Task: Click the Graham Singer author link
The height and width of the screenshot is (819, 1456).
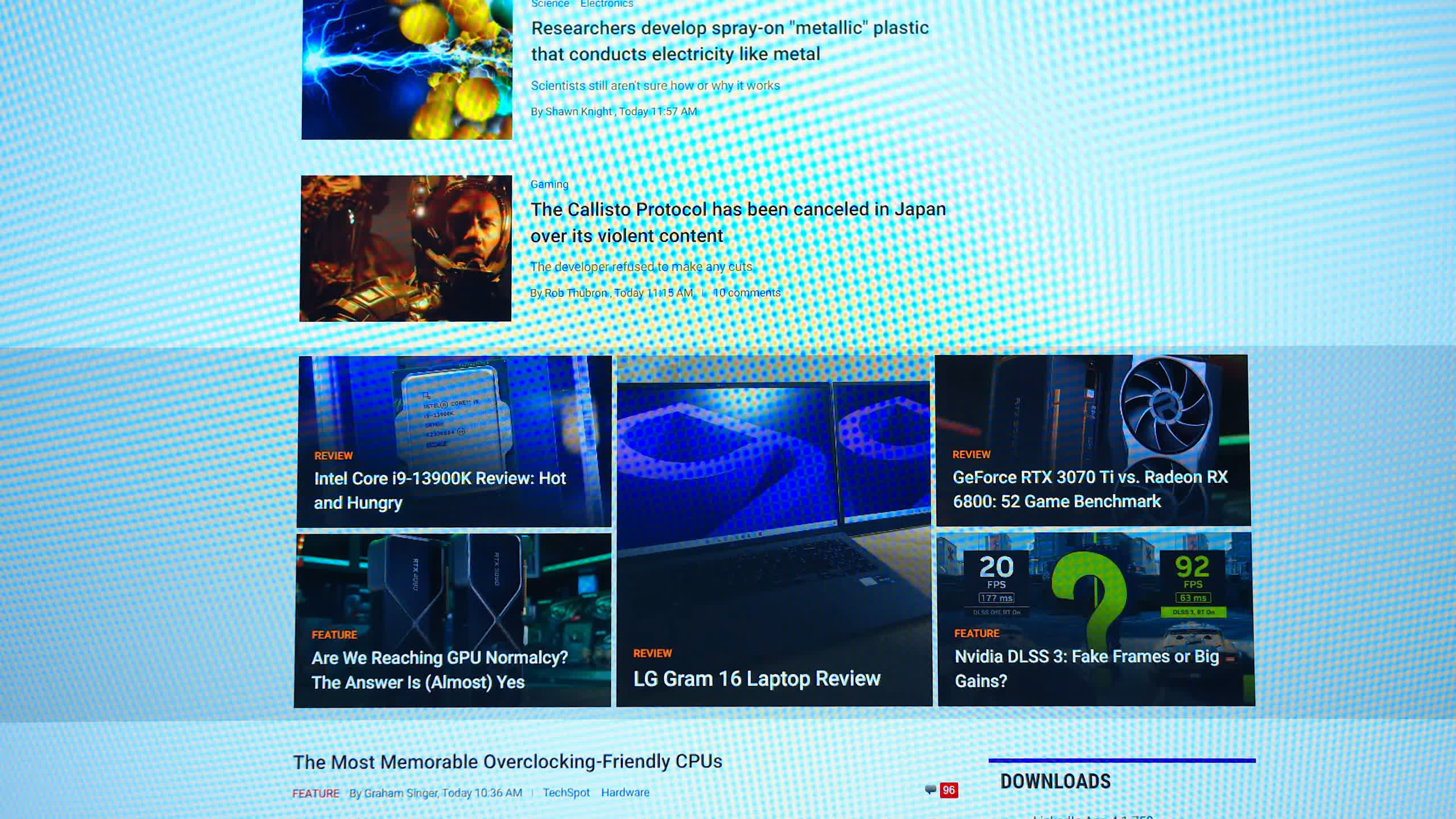Action: [x=400, y=793]
